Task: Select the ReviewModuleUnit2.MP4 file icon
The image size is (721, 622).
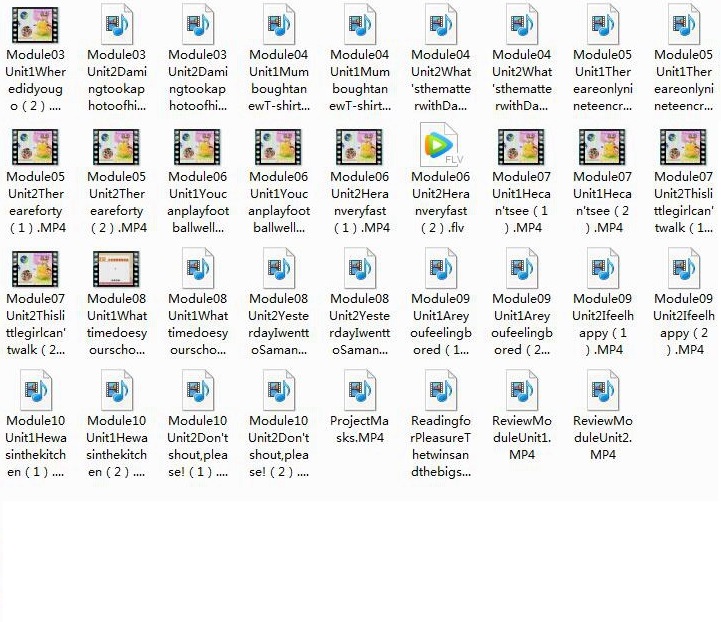Action: tap(602, 388)
